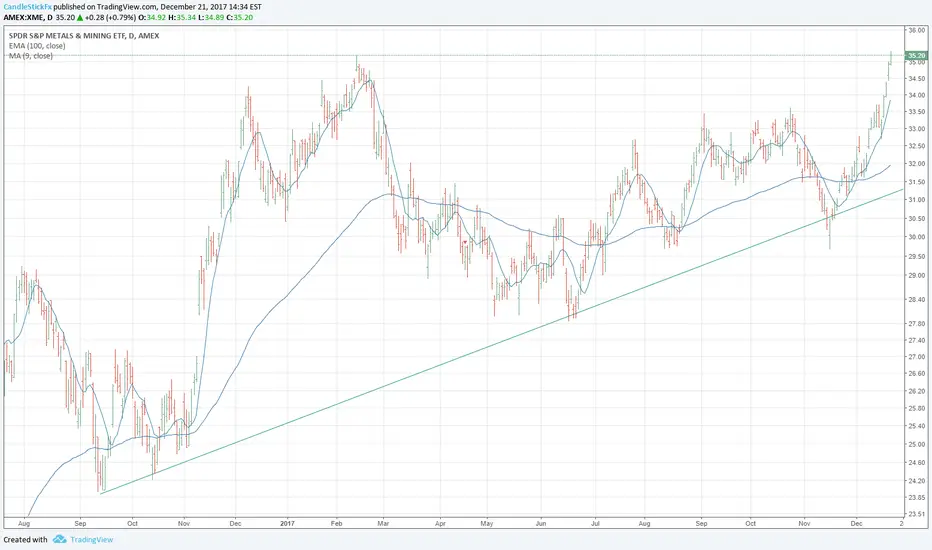Click the May label on the time axis
This screenshot has width=932, height=550.
pos(487,524)
